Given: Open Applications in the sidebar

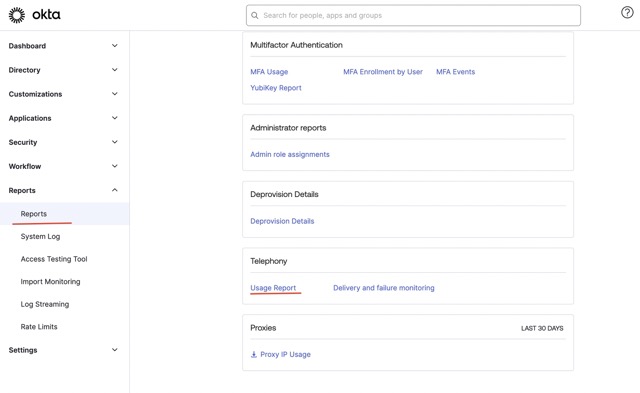Looking at the screenshot, I should pyautogui.click(x=30, y=118).
